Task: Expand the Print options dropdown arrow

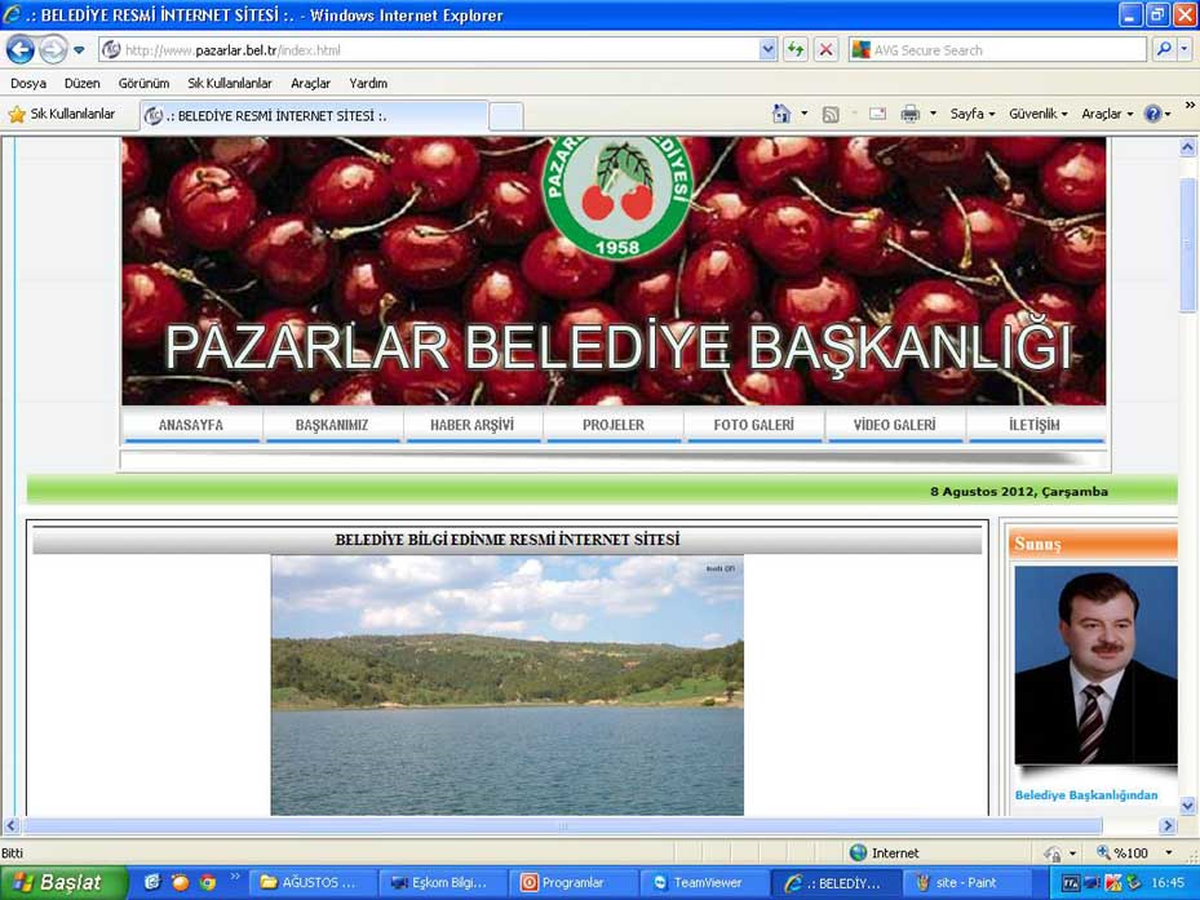Action: [933, 114]
